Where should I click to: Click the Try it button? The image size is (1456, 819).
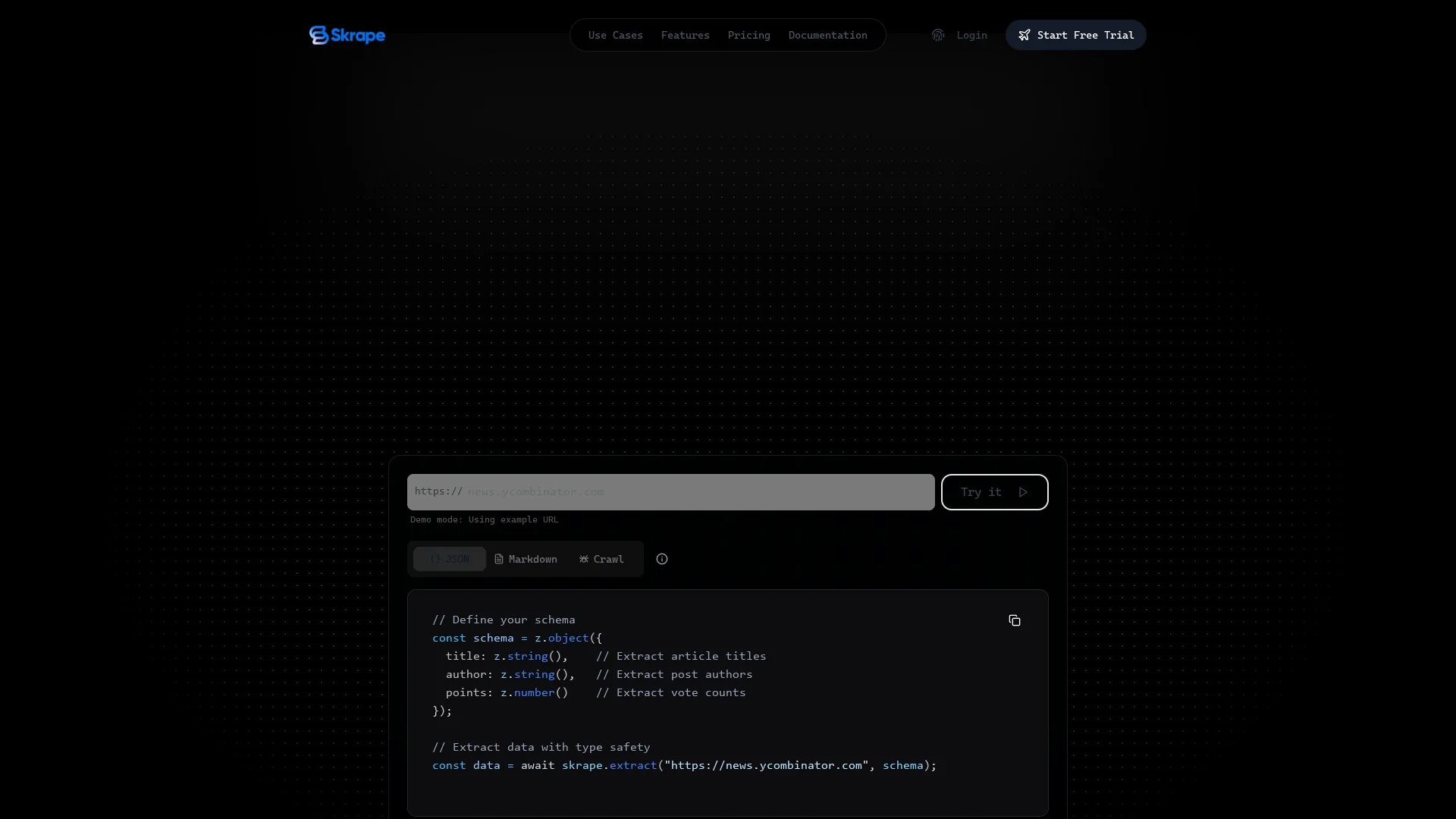point(994,492)
